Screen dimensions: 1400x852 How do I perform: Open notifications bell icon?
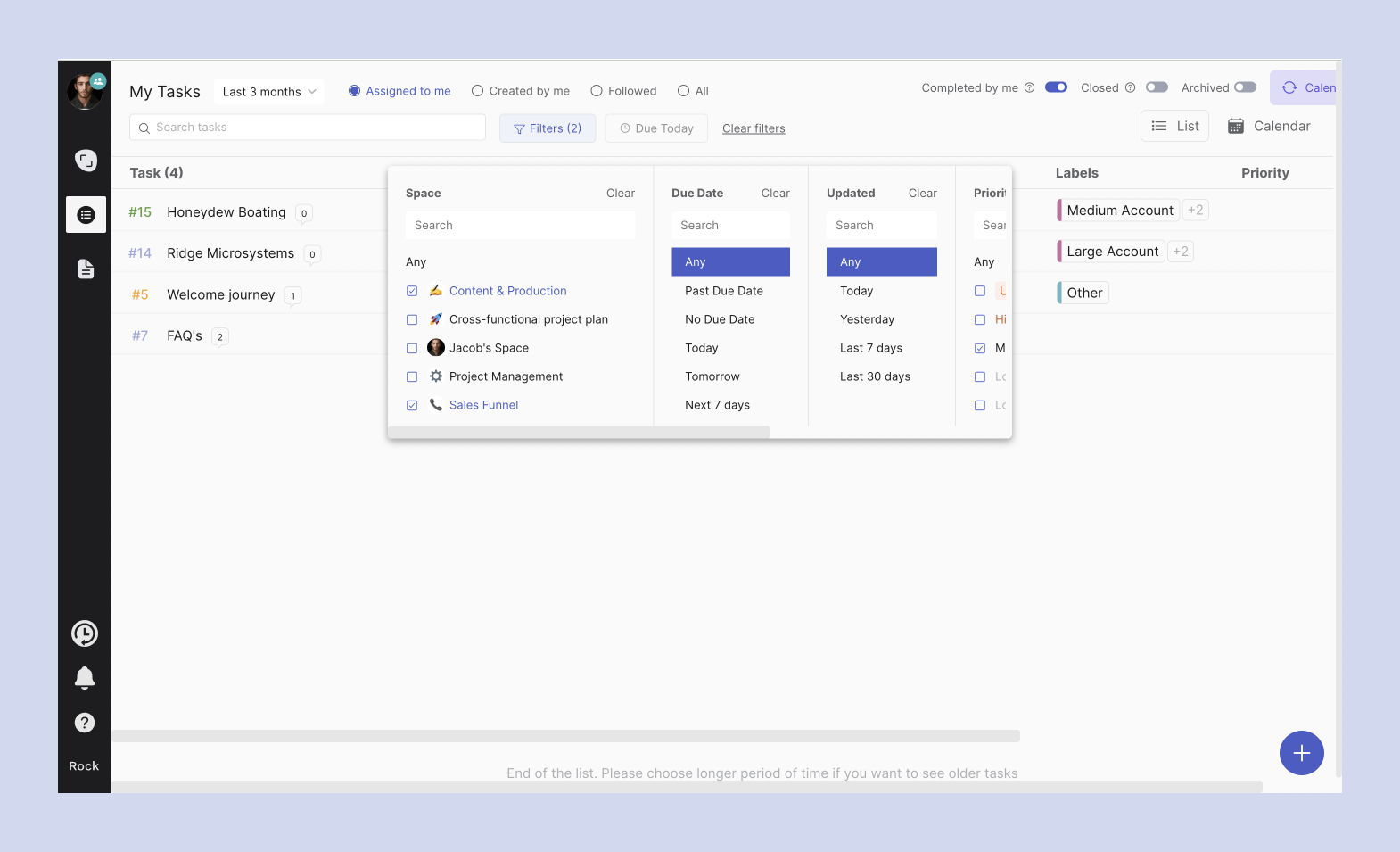click(85, 678)
